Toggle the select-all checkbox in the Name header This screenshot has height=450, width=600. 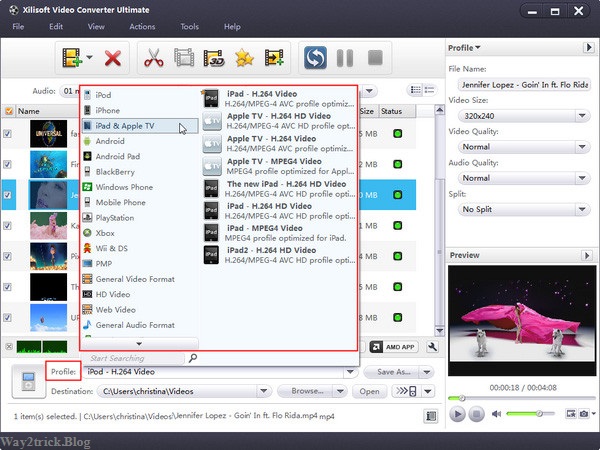(8, 111)
